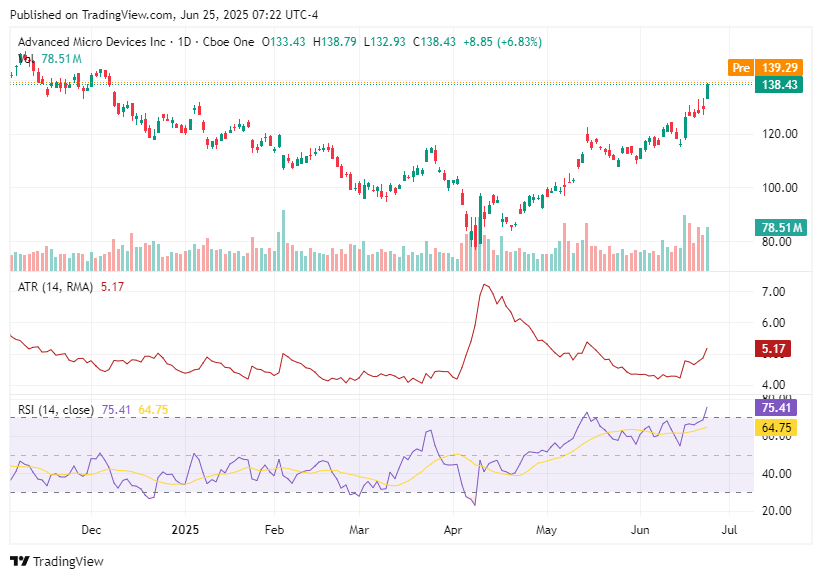The width and height of the screenshot is (822, 579).
Task: Click the 'Apr' time axis label
Action: (x=453, y=530)
